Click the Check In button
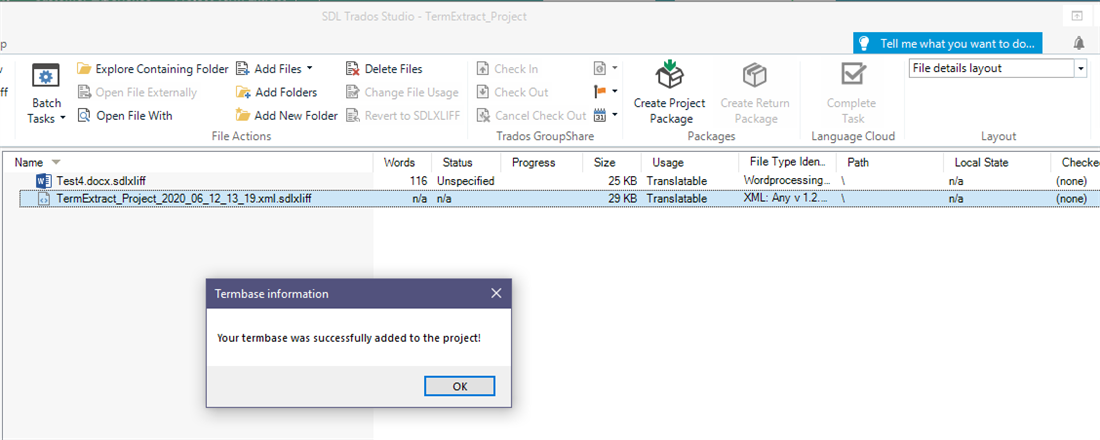1100x440 pixels. 508,69
